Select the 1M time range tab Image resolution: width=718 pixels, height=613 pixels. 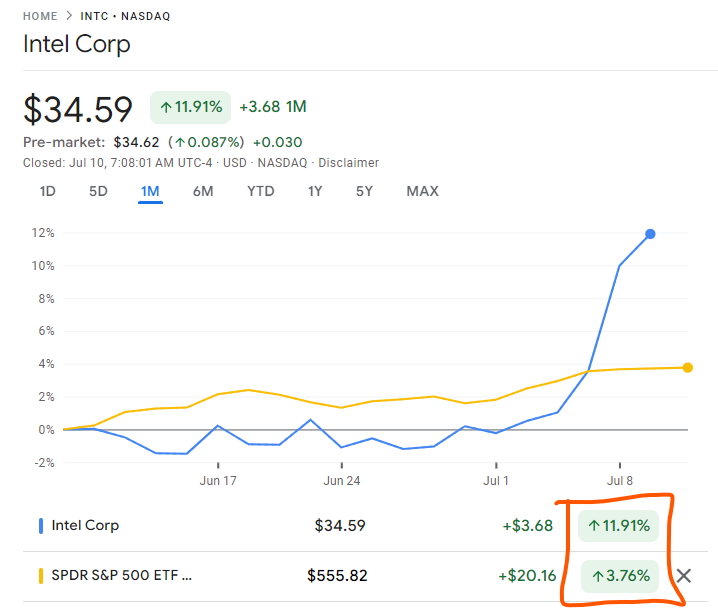pyautogui.click(x=150, y=191)
